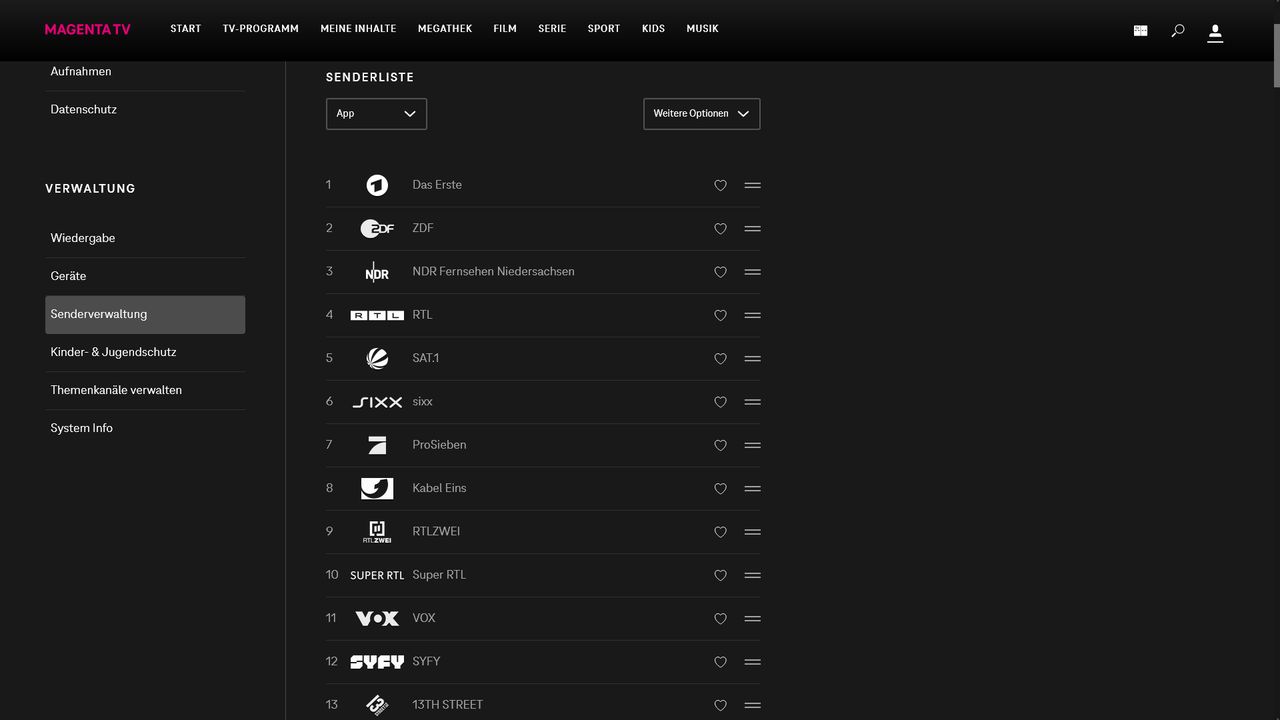The image size is (1280, 720).
Task: Click the reorder handle for Super RTL
Action: tap(753, 575)
